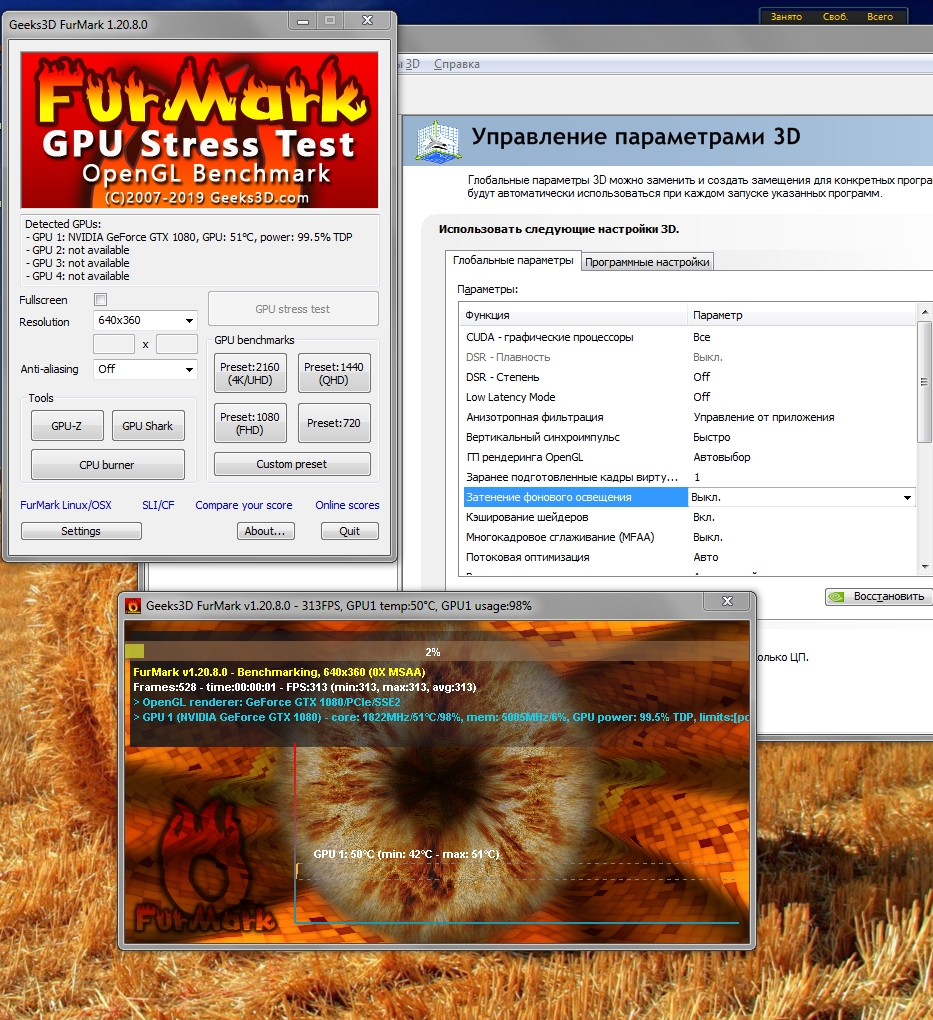Open the SLI/CF link
This screenshot has height=1020, width=933.
tap(158, 505)
